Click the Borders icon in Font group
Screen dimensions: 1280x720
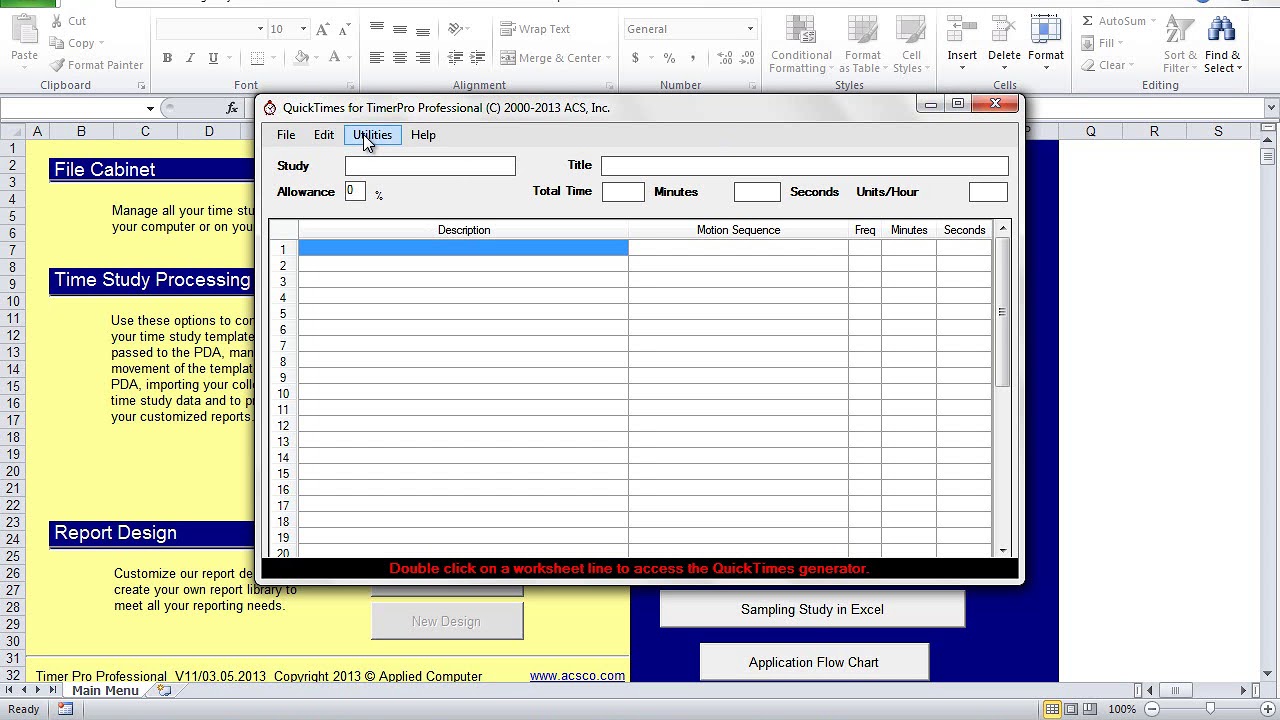(x=257, y=58)
